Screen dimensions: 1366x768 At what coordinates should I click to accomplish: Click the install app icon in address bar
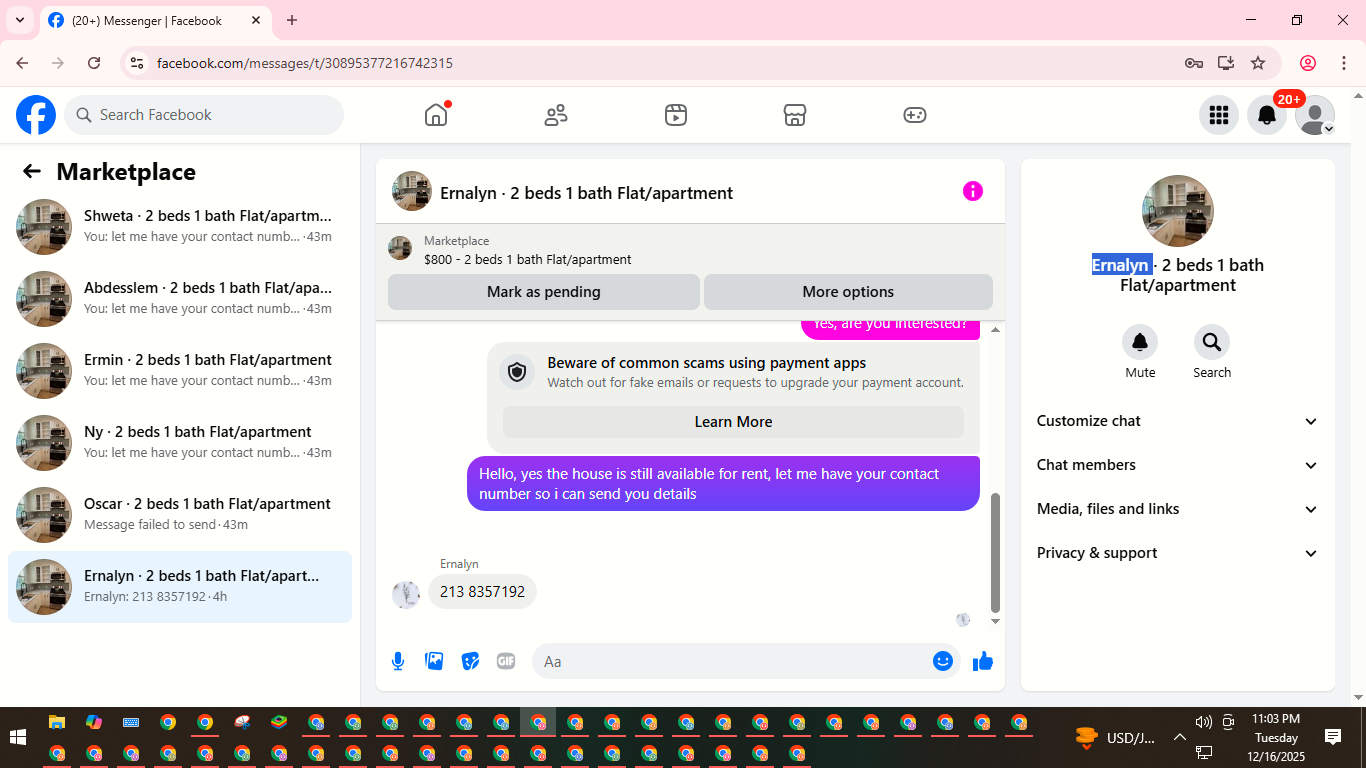point(1226,63)
